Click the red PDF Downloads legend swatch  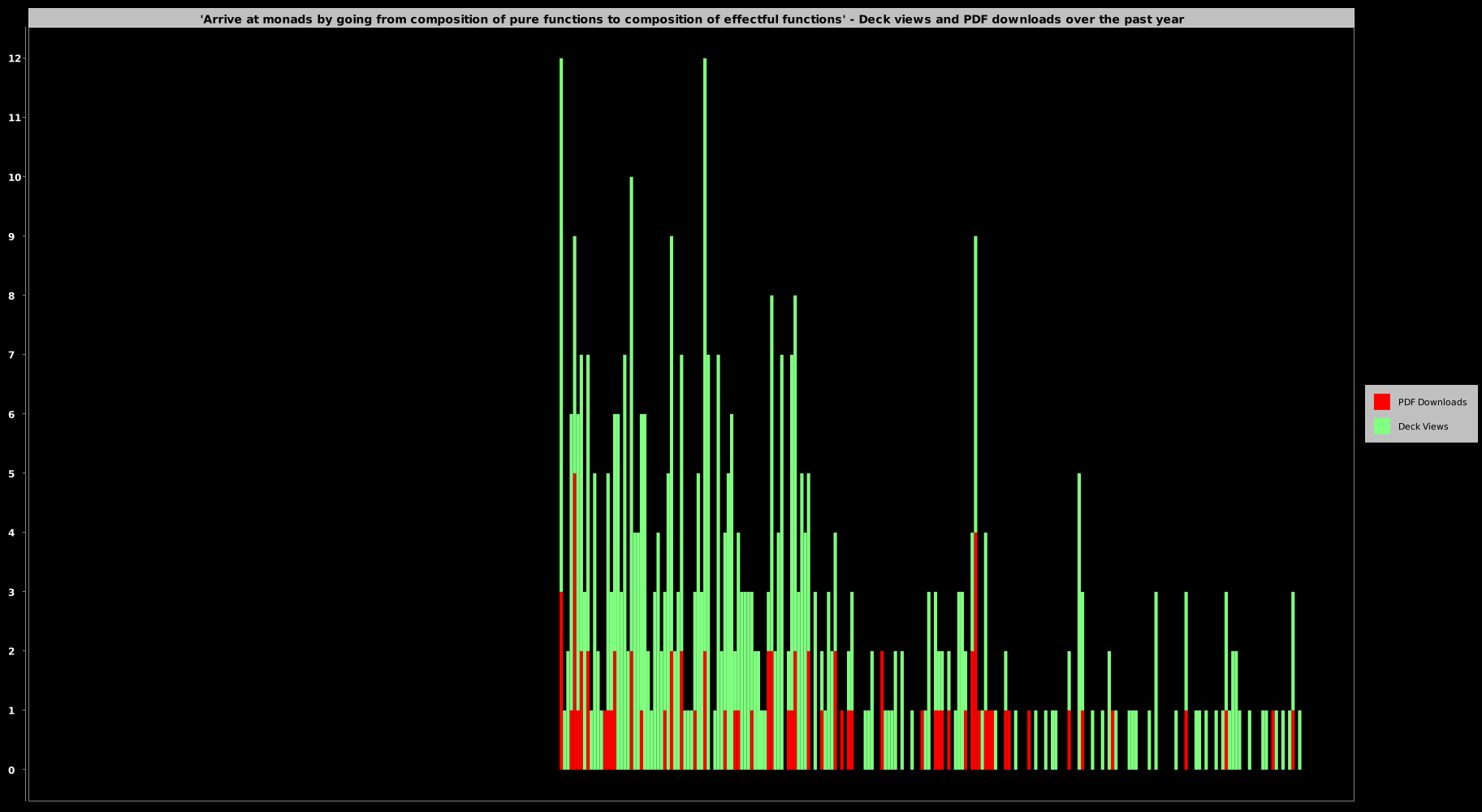1381,402
